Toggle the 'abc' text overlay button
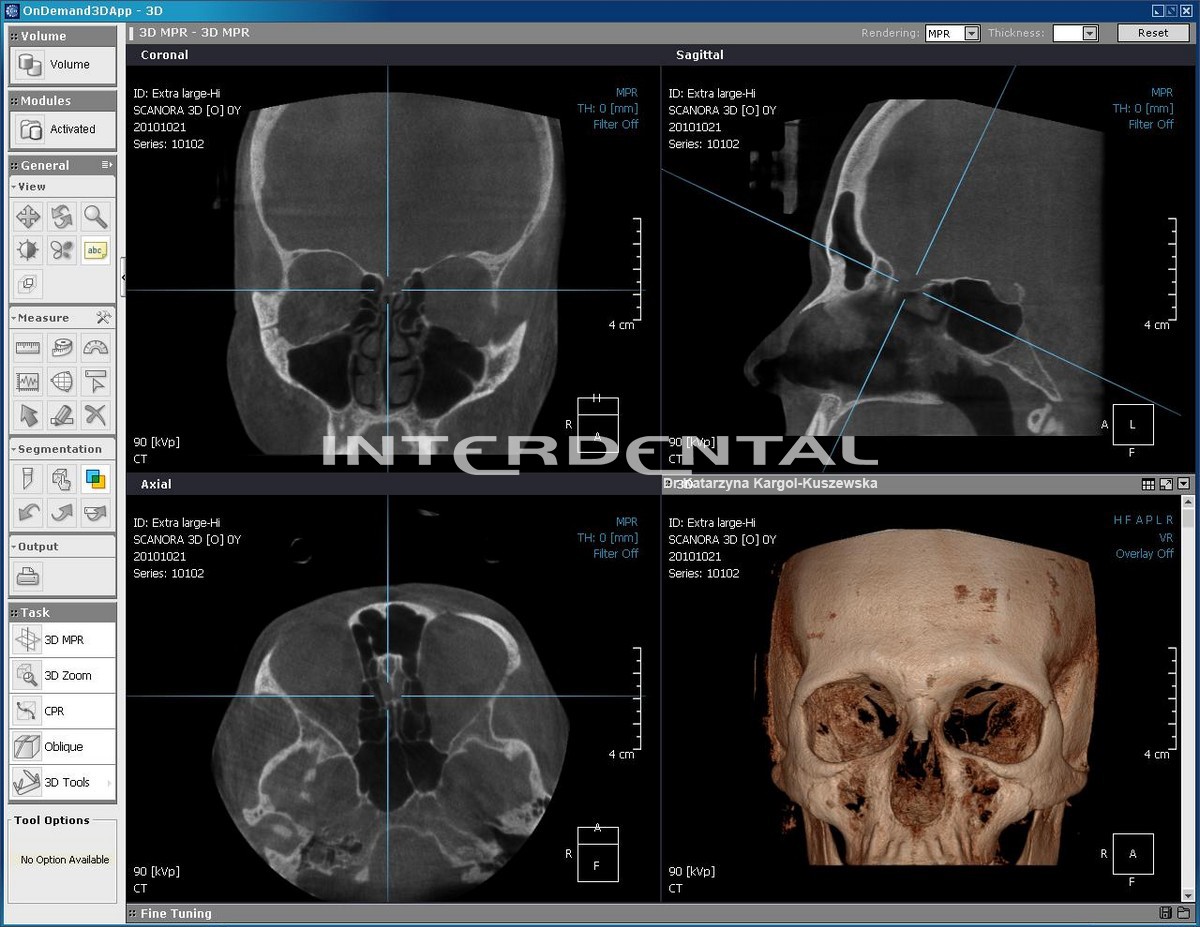Screen dimensions: 1200x927 pyautogui.click(x=95, y=250)
